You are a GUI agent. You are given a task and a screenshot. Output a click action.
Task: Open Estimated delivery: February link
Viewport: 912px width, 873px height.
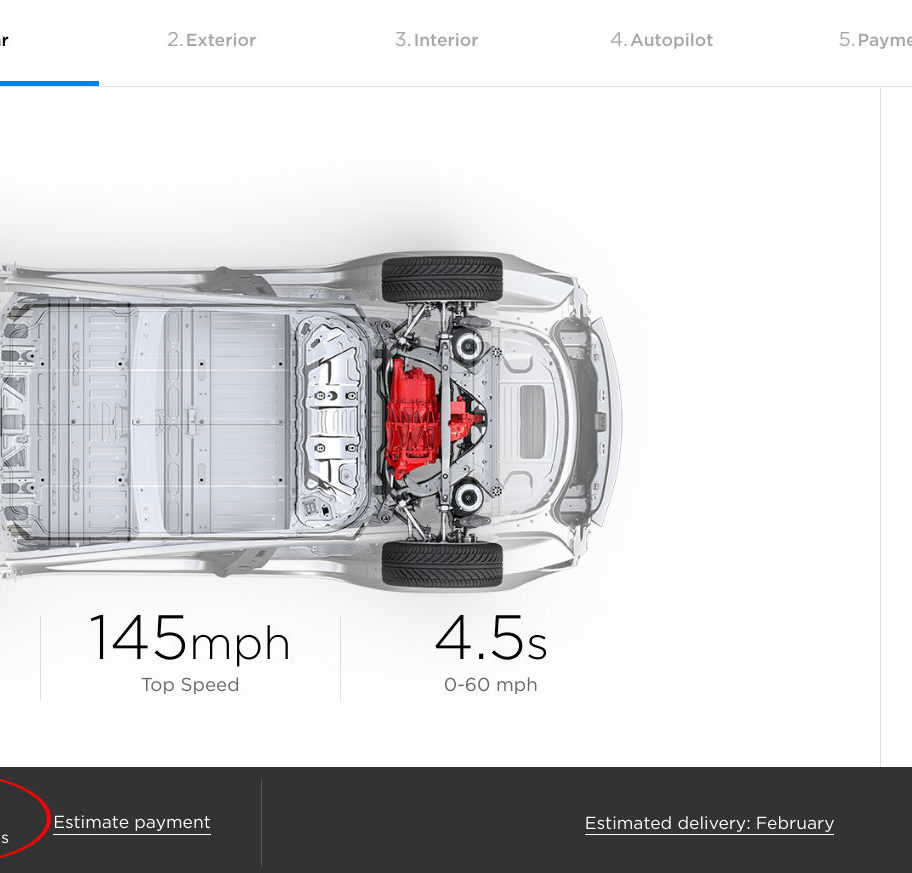pos(709,824)
